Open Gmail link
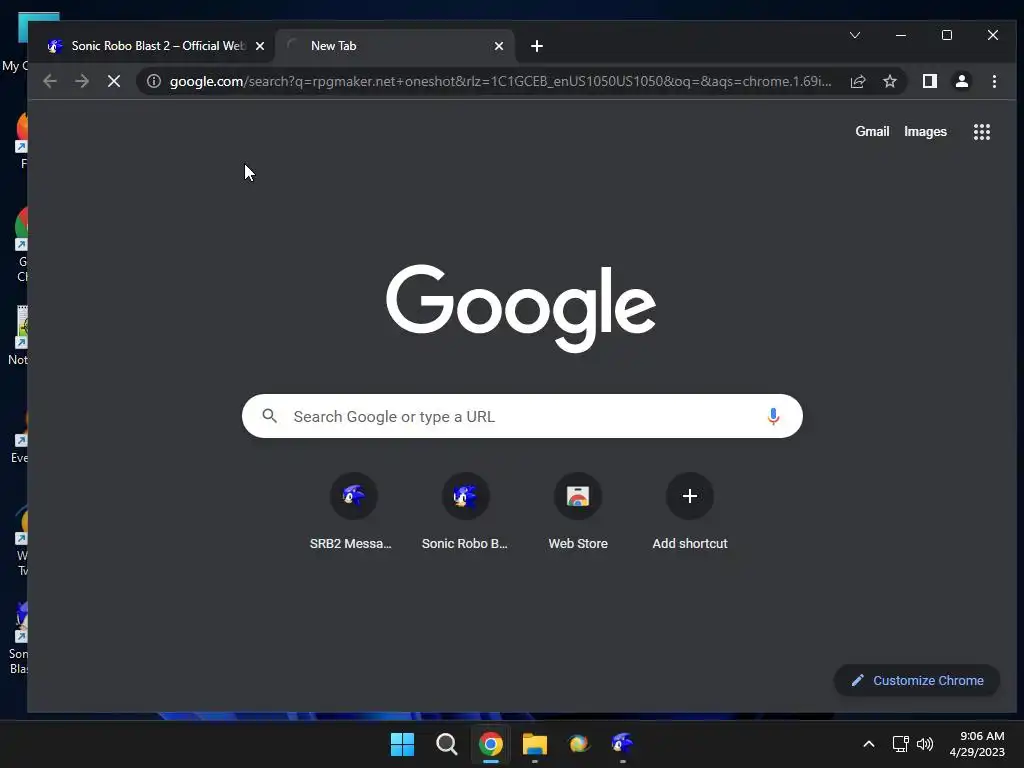 [x=872, y=132]
